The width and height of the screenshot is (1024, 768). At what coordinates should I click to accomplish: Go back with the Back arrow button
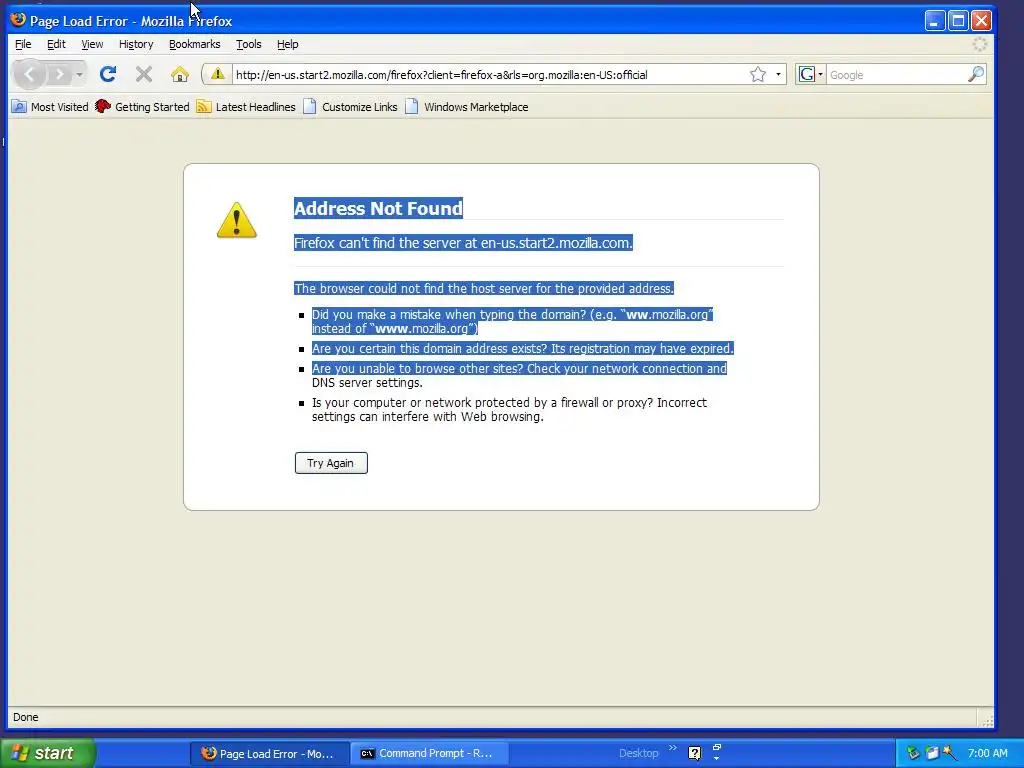[29, 74]
